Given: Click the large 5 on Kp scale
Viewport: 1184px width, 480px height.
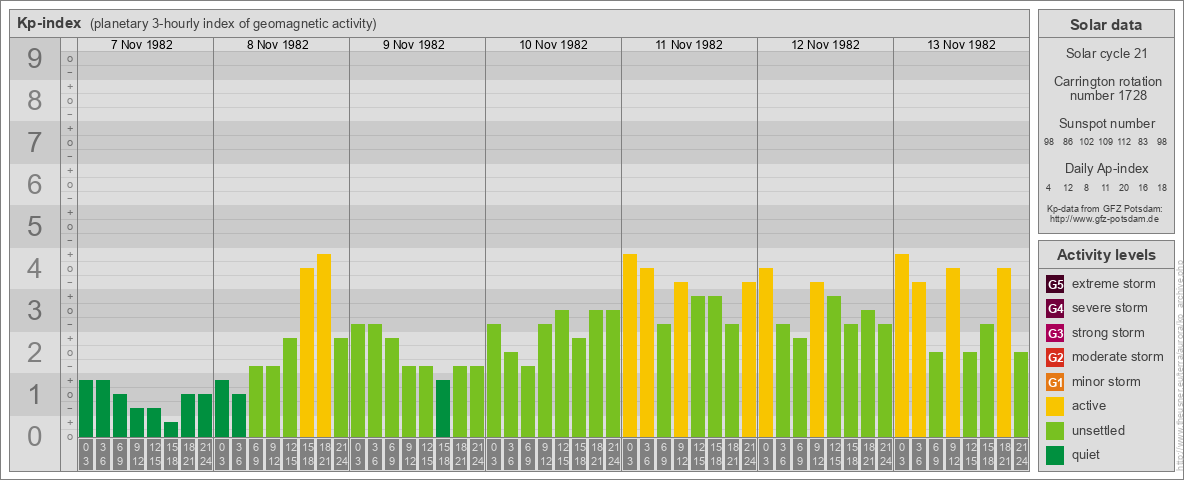Looking at the screenshot, I should [34, 226].
